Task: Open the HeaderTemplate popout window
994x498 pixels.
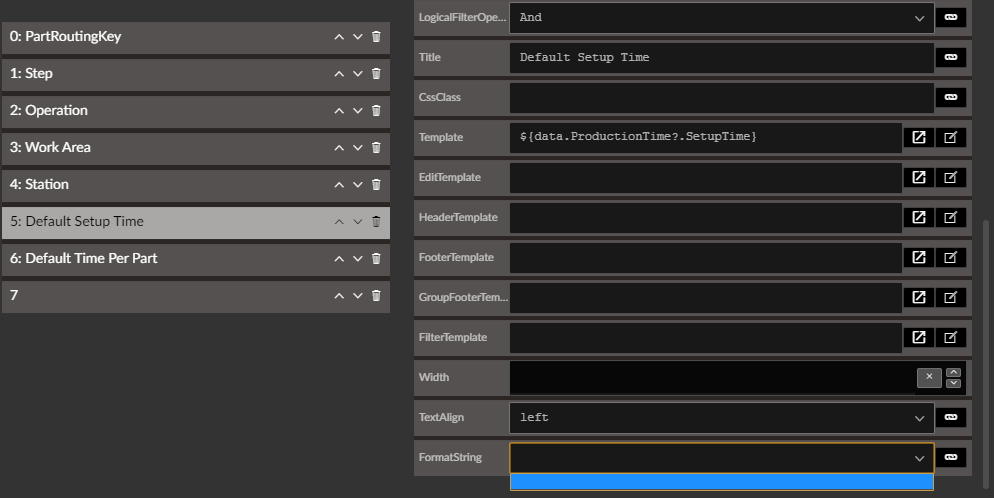Action: [x=919, y=217]
